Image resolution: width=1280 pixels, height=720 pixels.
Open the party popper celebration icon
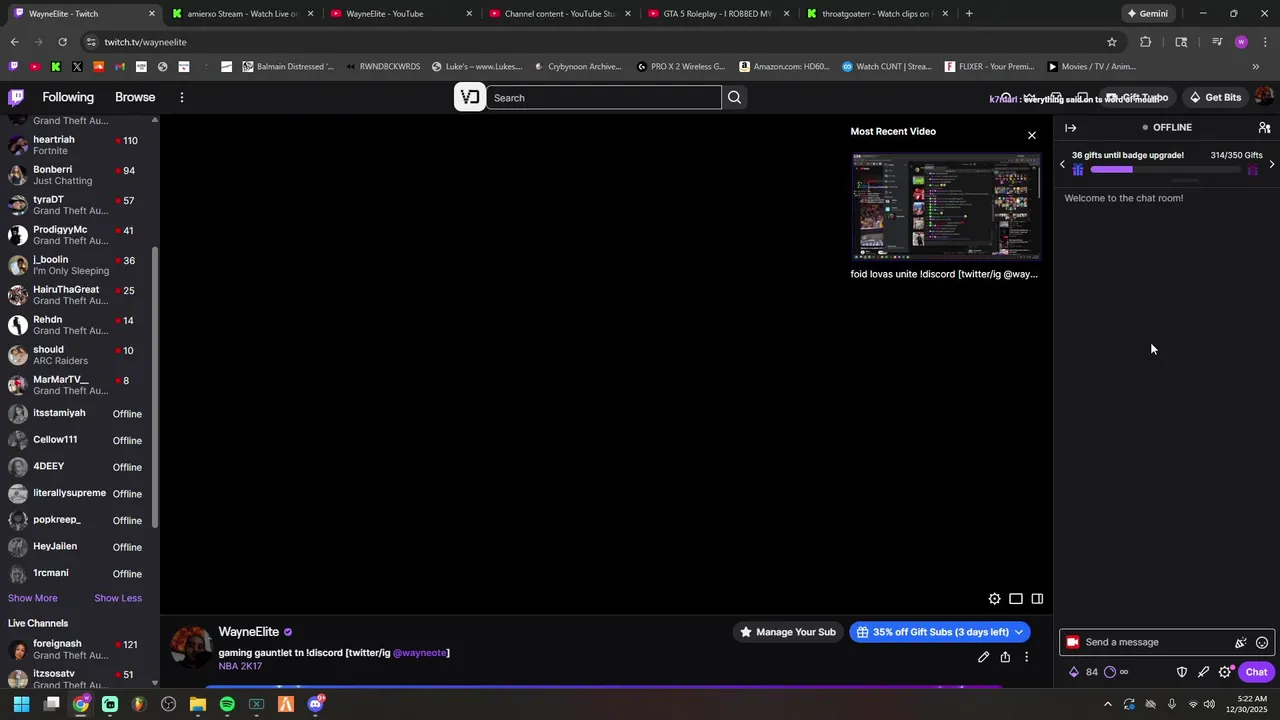point(1241,642)
